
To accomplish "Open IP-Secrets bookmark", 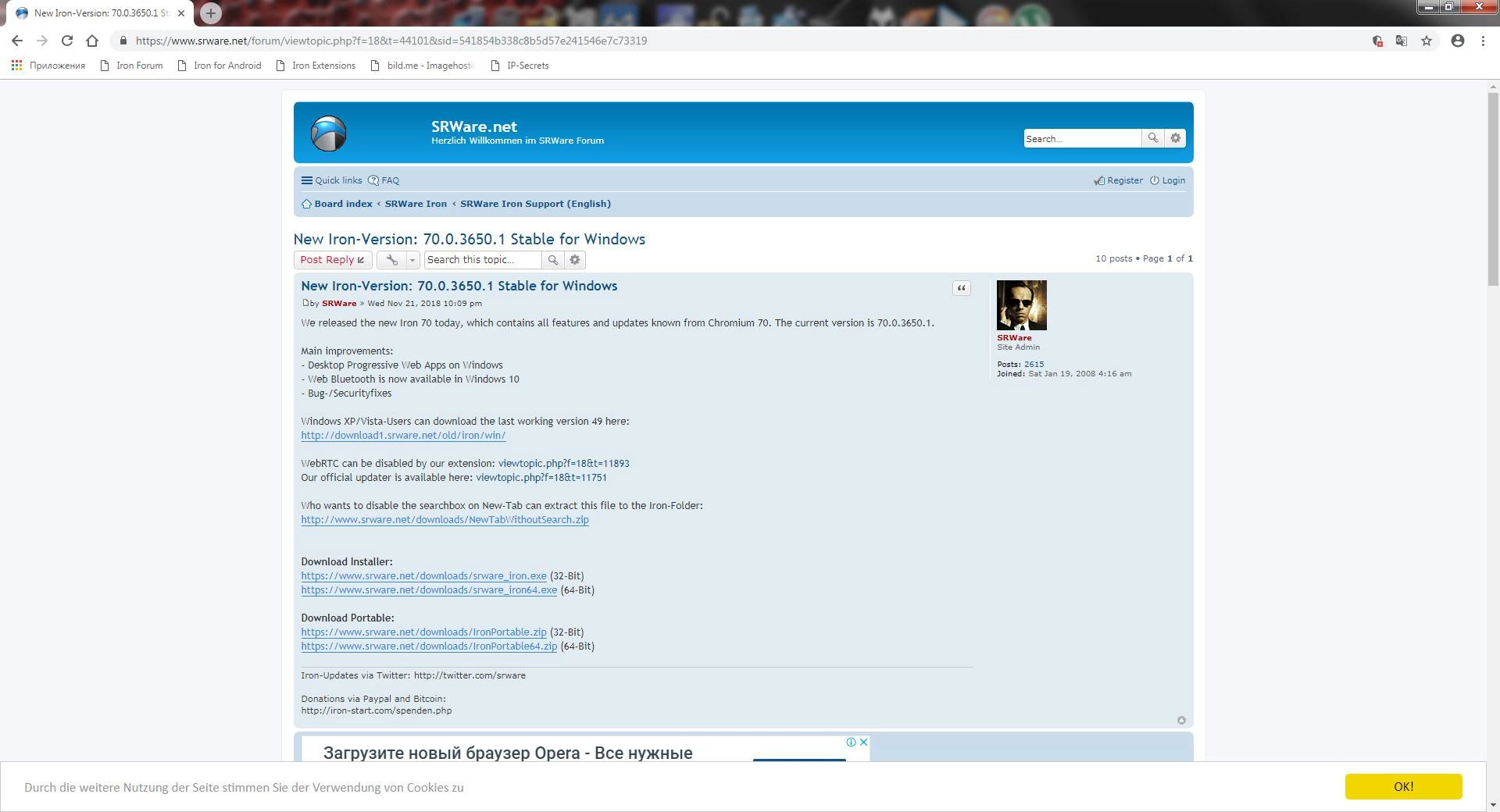I will [520, 66].
